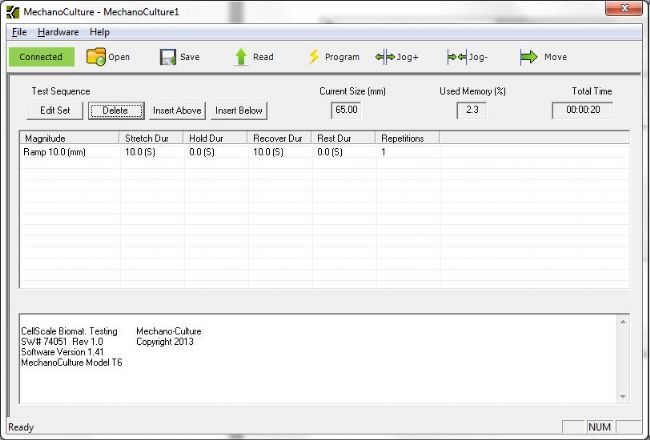
Task: Click the green Move arrow icon
Action: (529, 57)
